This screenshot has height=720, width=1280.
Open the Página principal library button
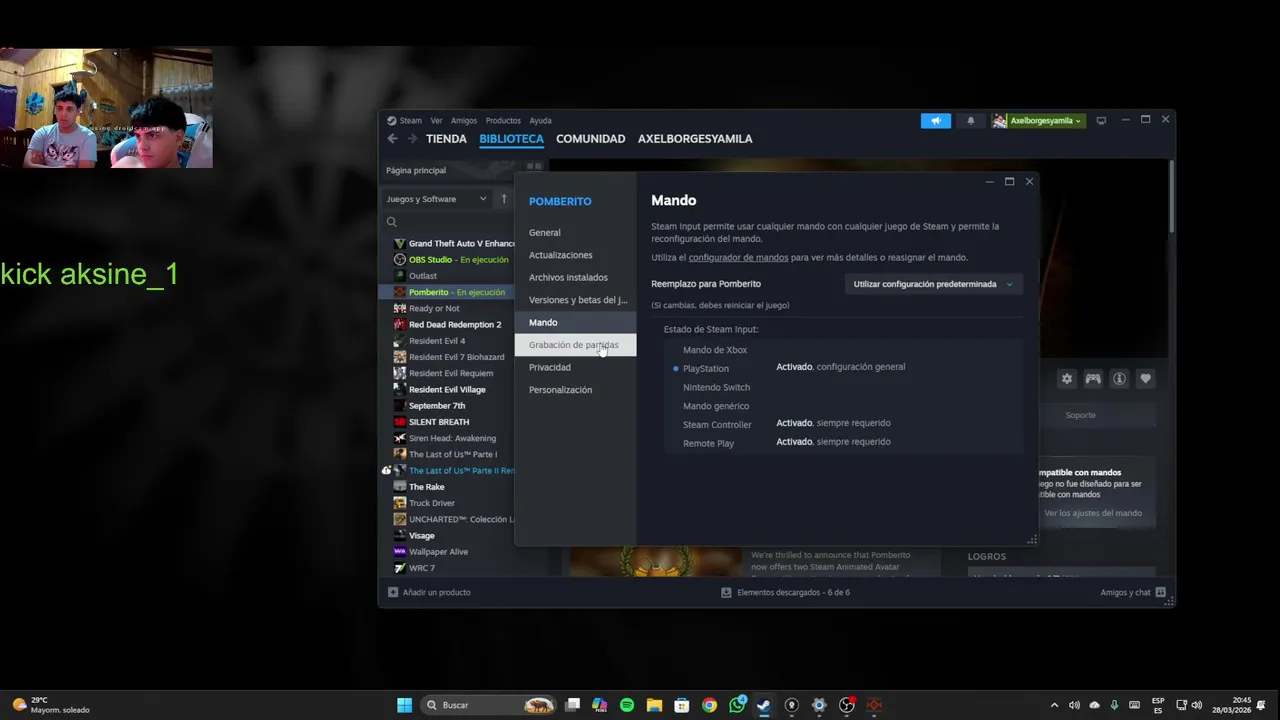coord(416,170)
